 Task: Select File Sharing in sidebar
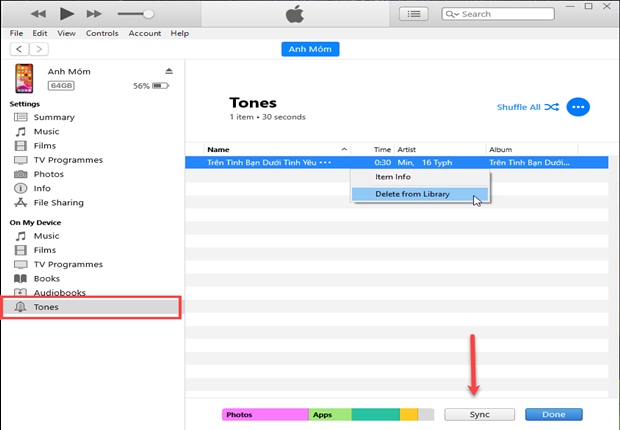pyautogui.click(x=58, y=202)
